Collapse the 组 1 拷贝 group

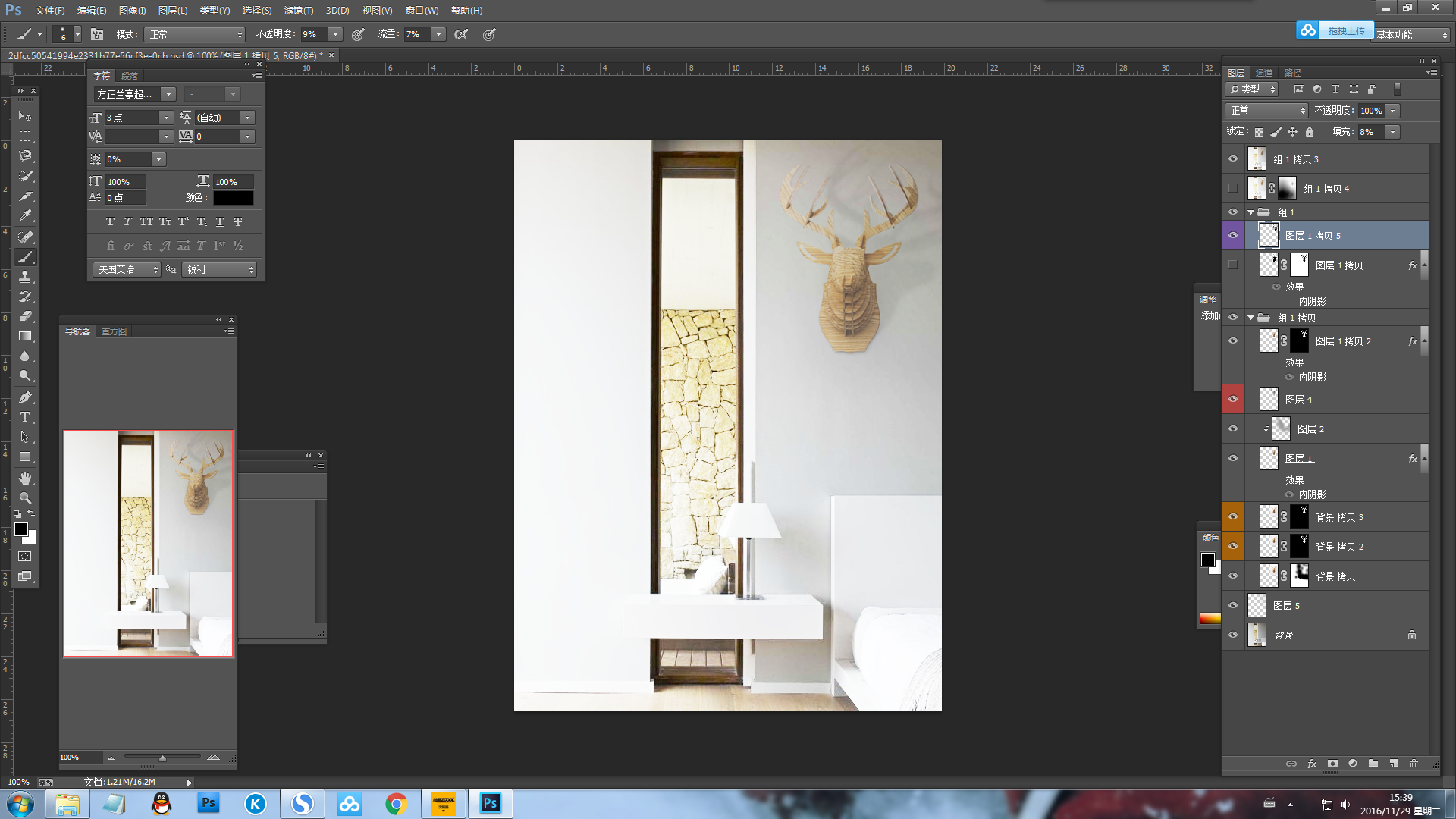(x=1250, y=318)
